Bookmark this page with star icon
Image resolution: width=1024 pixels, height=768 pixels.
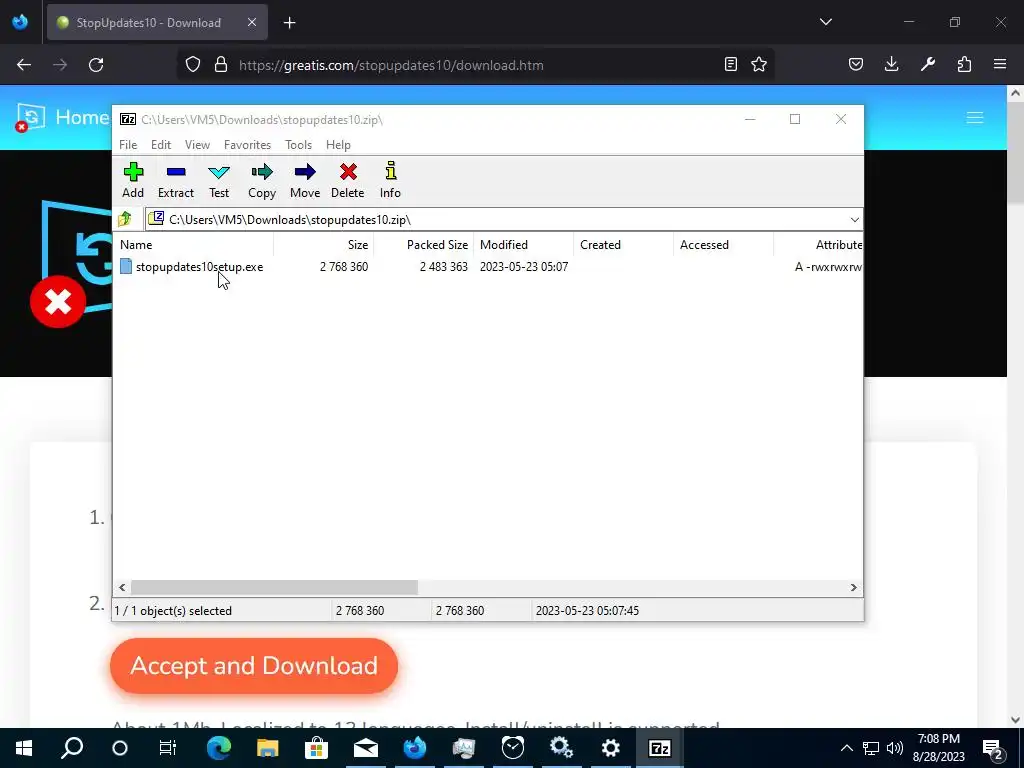pos(759,64)
